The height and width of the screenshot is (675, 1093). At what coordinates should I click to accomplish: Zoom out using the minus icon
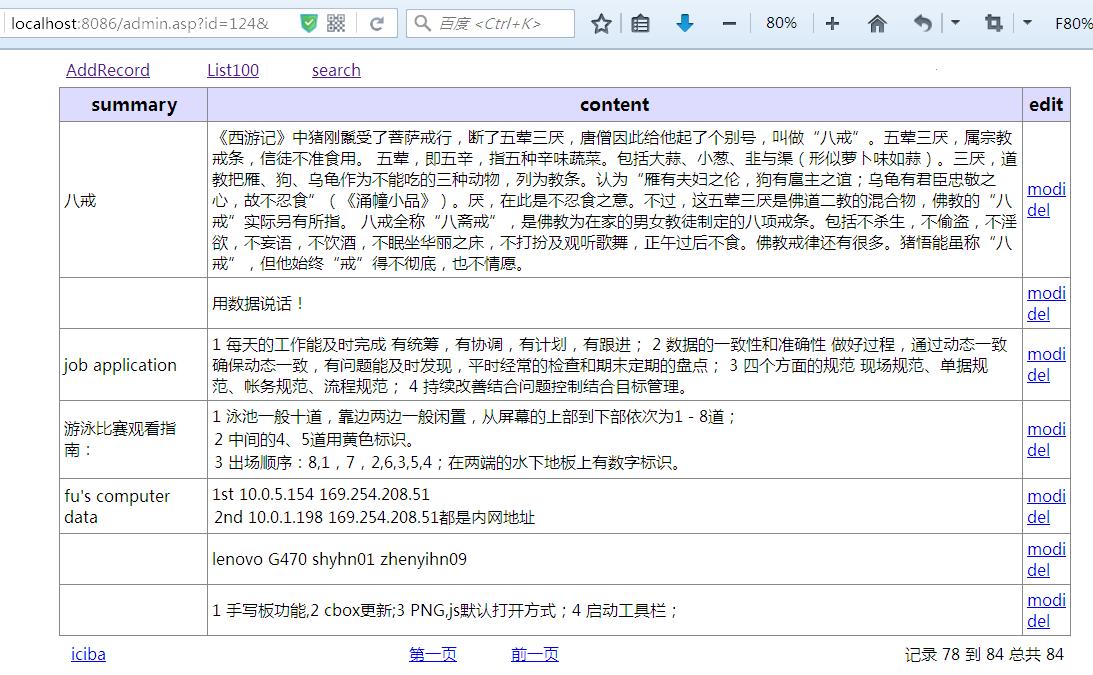733,23
